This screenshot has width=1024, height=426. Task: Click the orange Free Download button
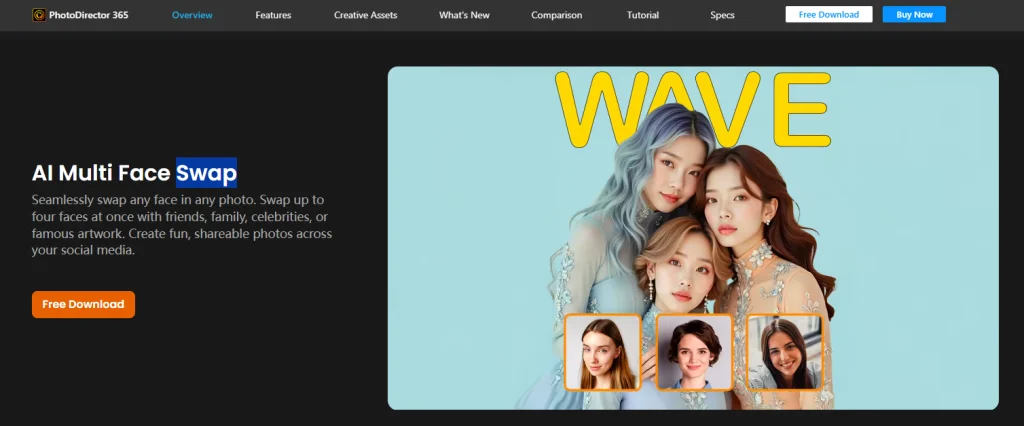tap(83, 304)
